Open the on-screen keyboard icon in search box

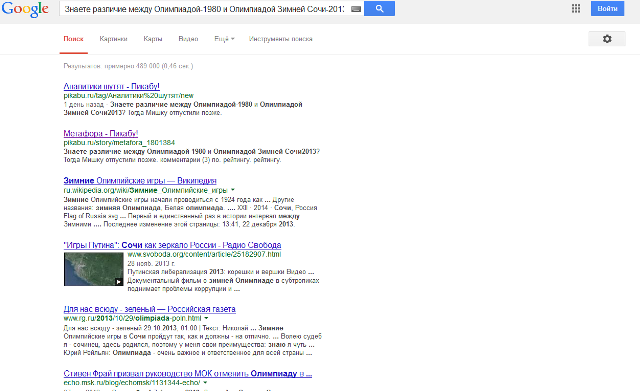tap(356, 9)
